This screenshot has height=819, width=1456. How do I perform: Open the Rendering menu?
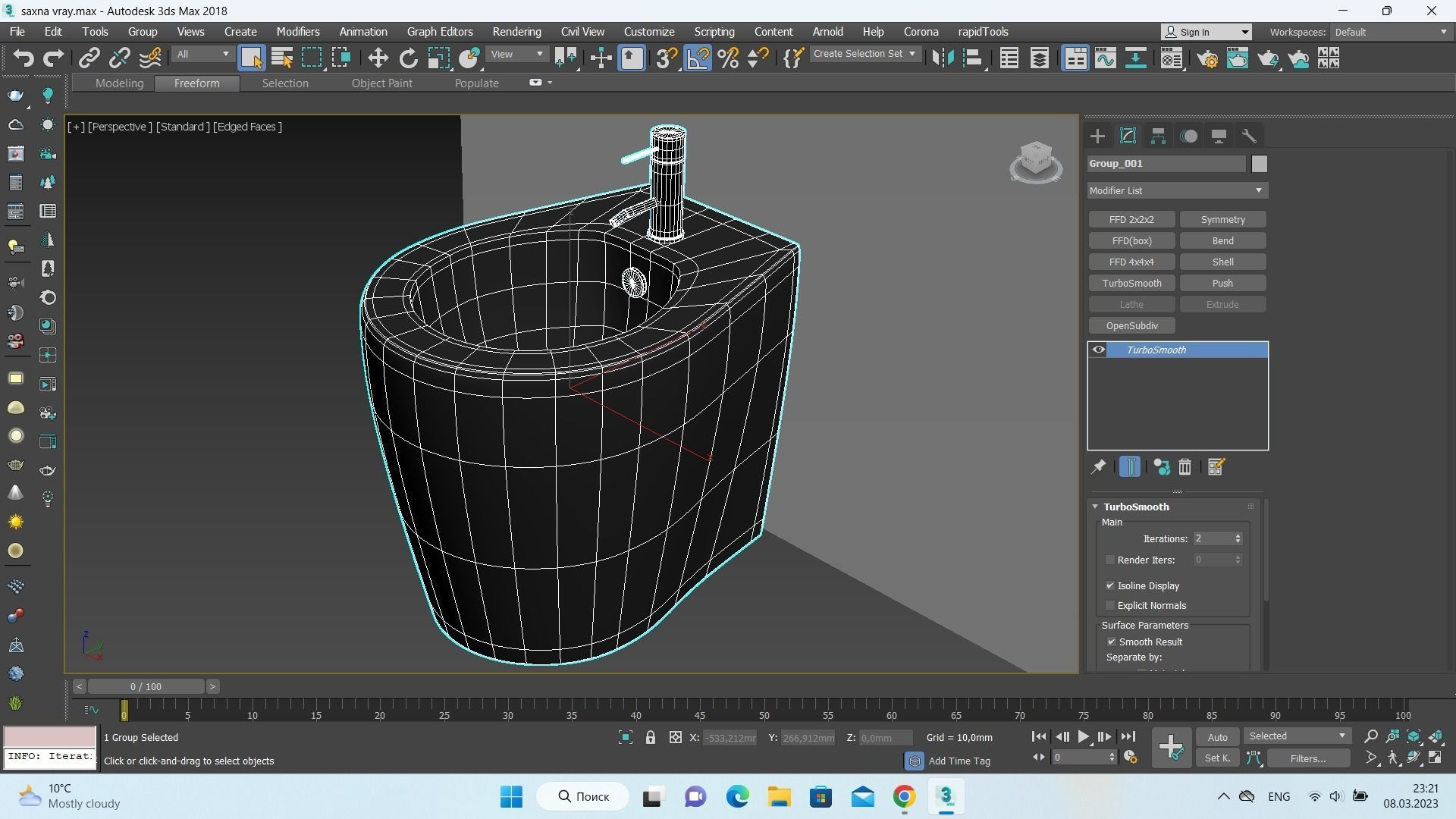(x=516, y=32)
